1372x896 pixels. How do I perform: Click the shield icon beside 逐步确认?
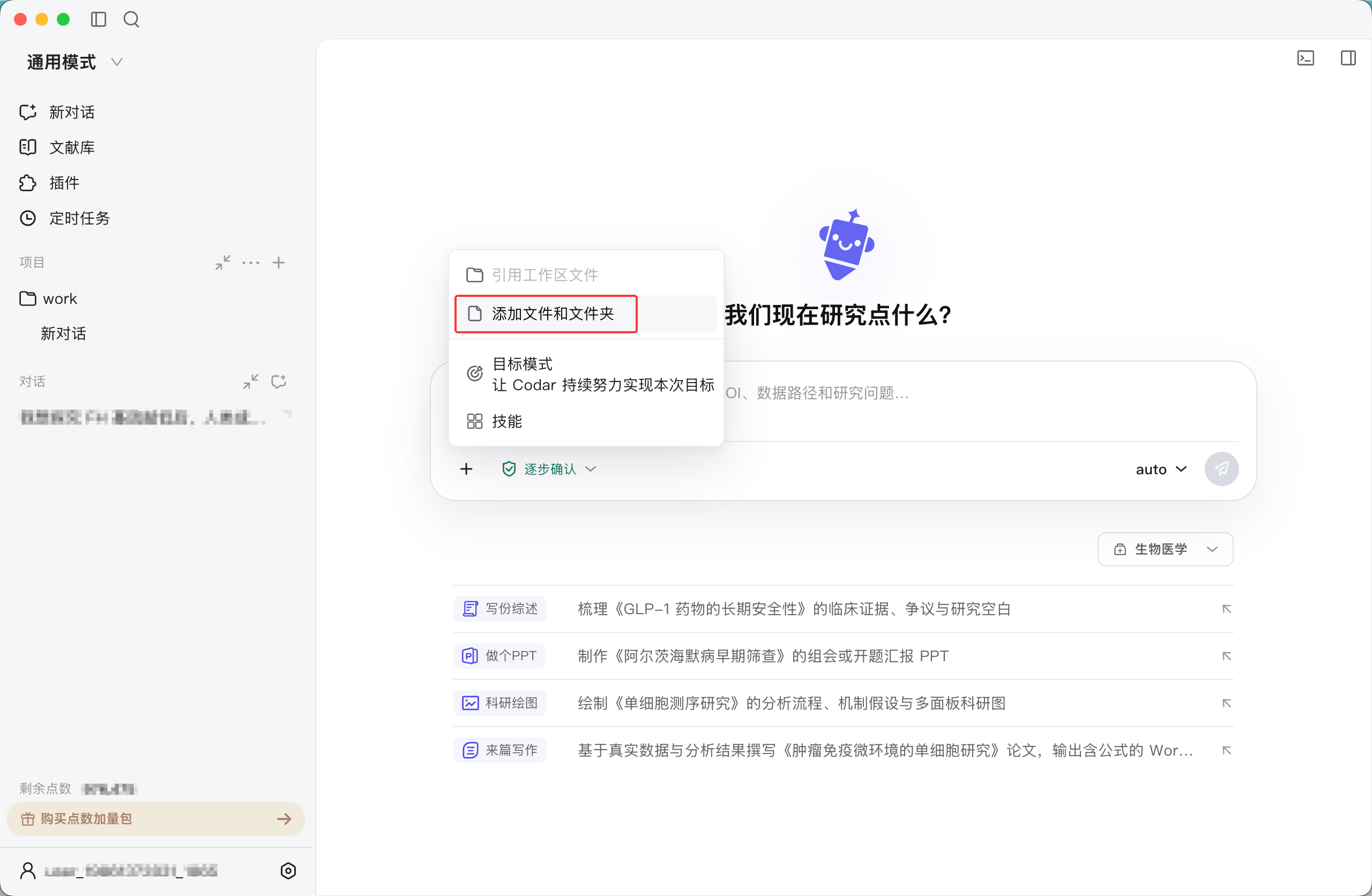click(509, 469)
